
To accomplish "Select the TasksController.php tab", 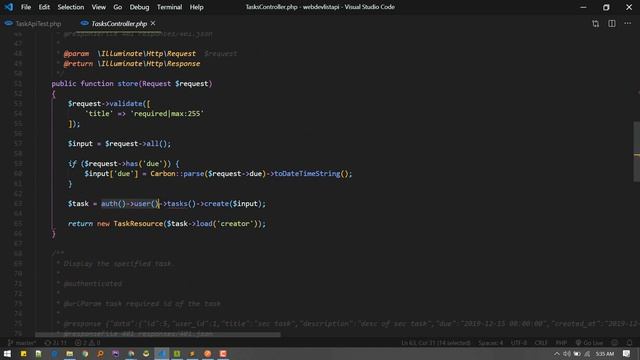I will click(119, 24).
